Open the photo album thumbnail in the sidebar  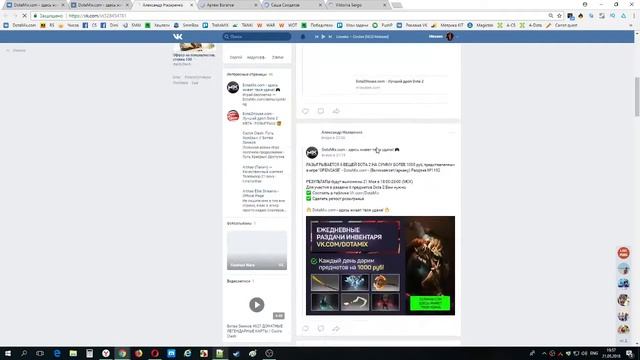click(x=257, y=250)
